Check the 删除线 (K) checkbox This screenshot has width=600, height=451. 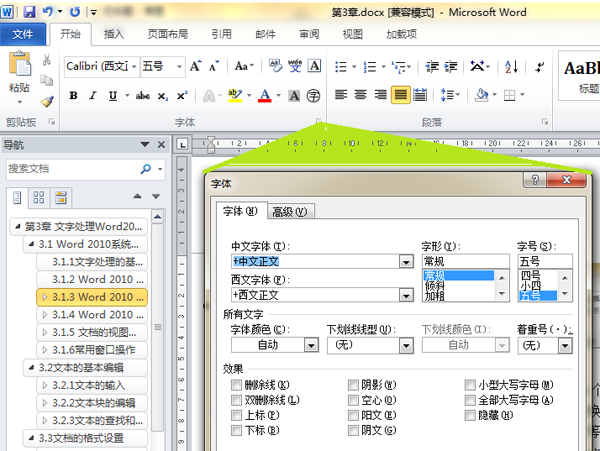point(236,384)
